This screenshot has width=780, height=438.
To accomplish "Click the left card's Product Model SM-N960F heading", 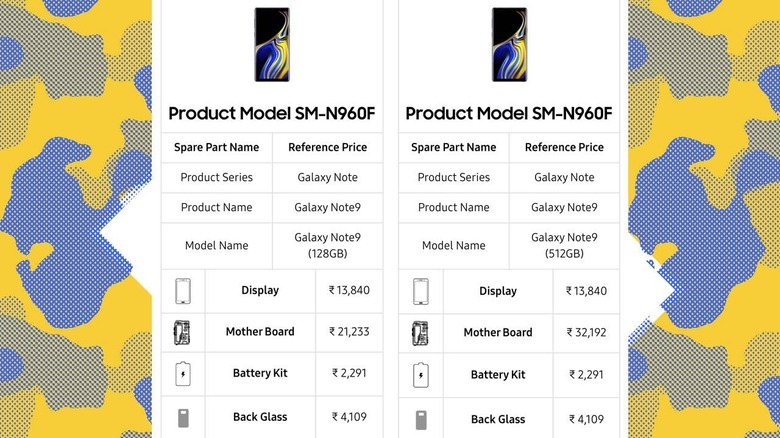I will coord(272,113).
